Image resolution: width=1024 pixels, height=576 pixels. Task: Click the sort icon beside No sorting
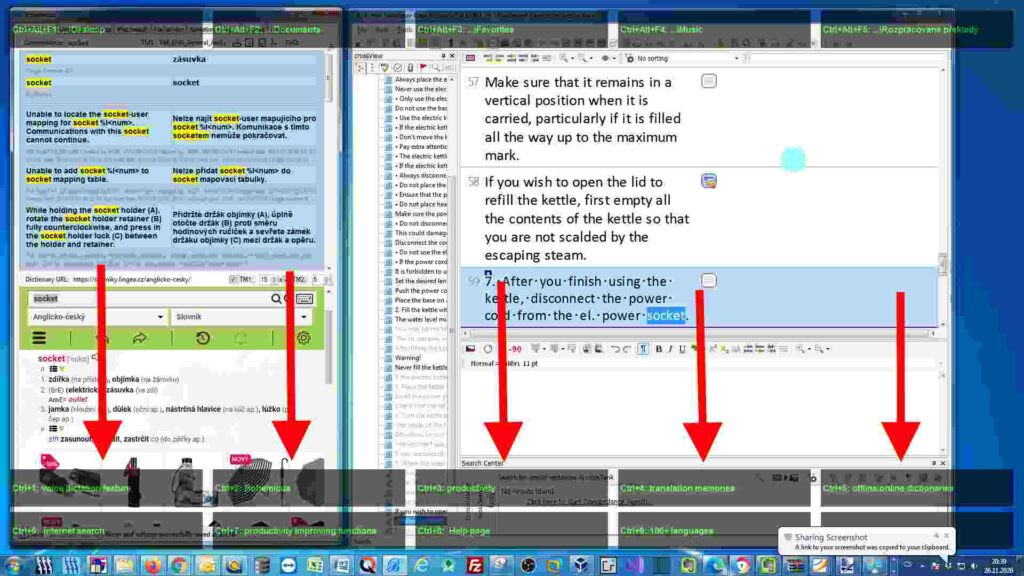(630, 59)
